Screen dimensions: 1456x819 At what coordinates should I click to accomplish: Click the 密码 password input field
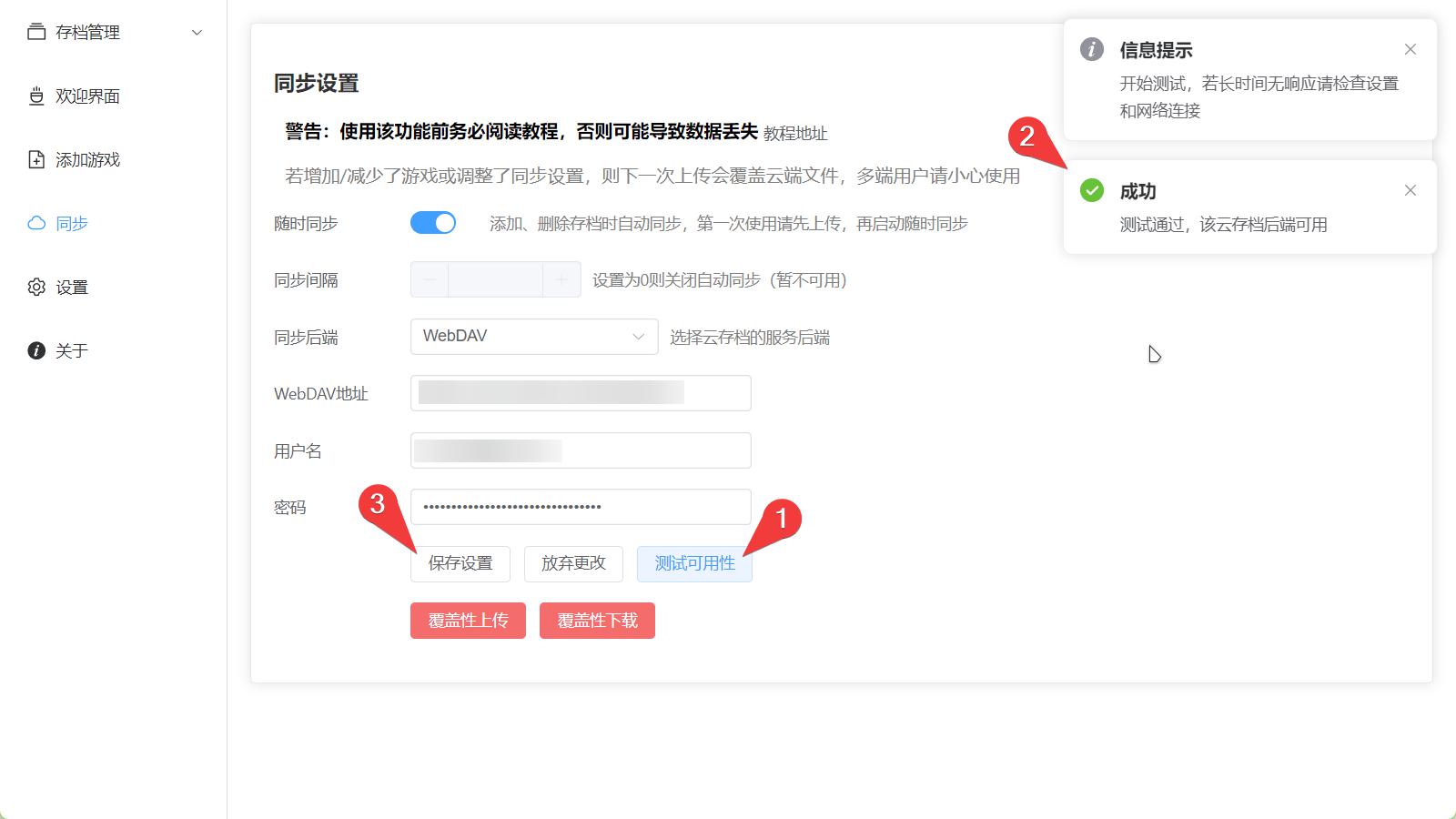pyautogui.click(x=581, y=506)
